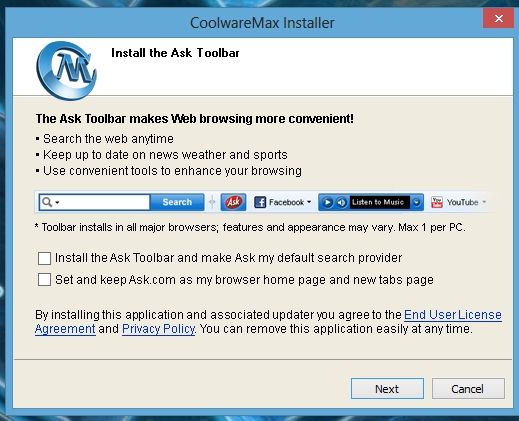
Task: Click the CoolwareMax Installer title text
Action: coord(262,23)
